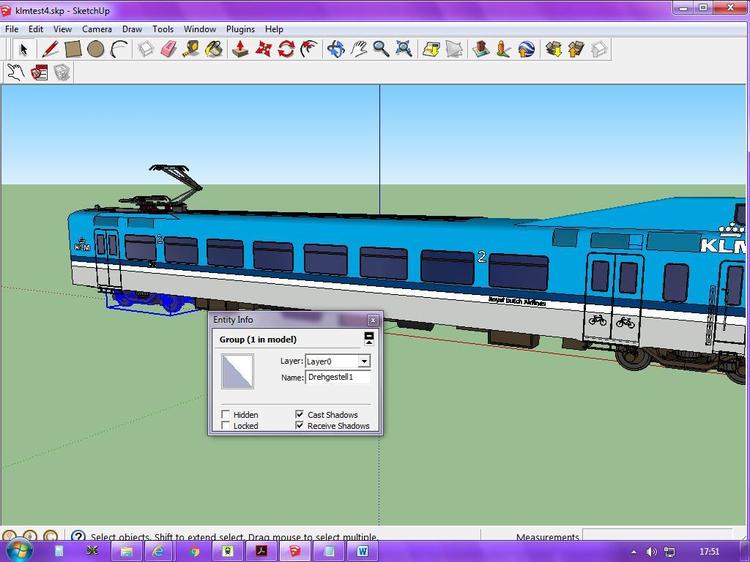Click the Share Model icon
750x562 pixels.
click(x=576, y=49)
